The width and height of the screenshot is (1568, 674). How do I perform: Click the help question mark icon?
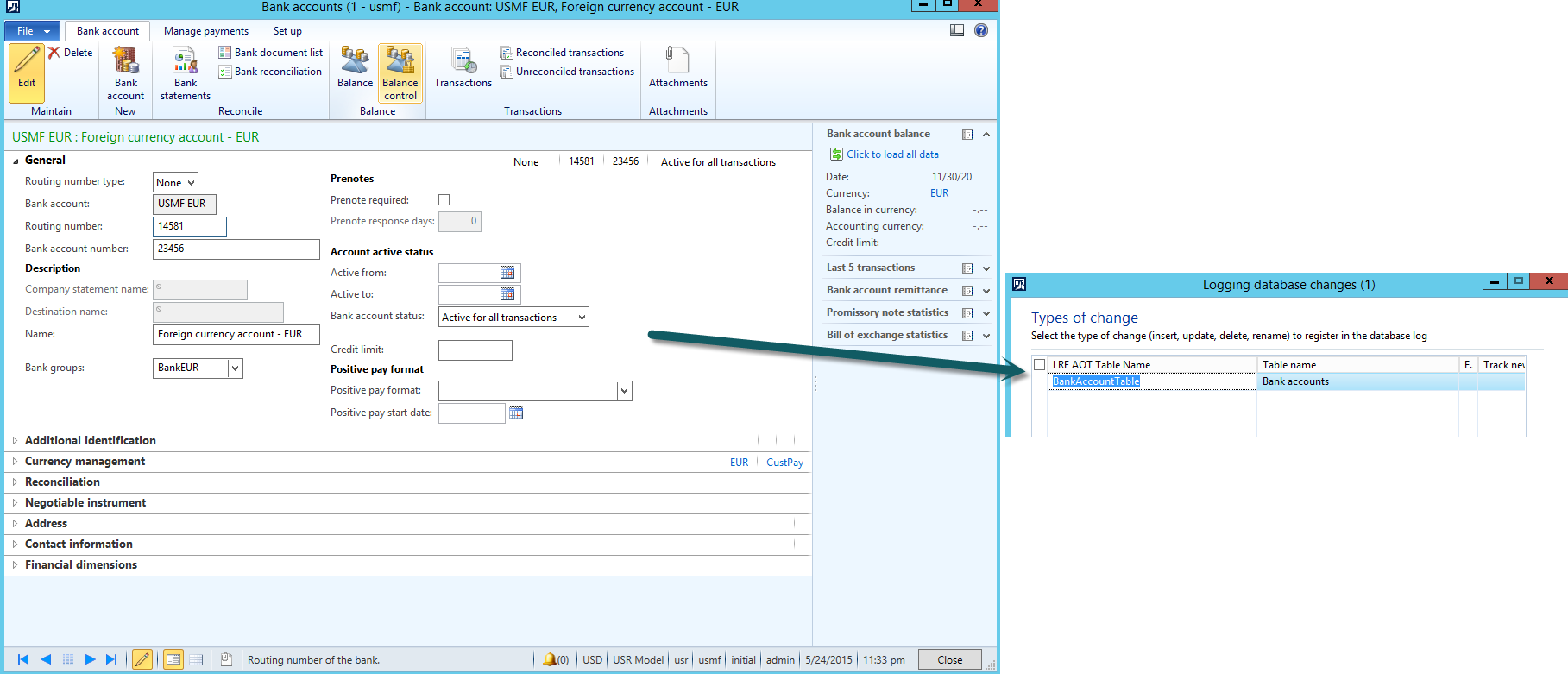[981, 30]
